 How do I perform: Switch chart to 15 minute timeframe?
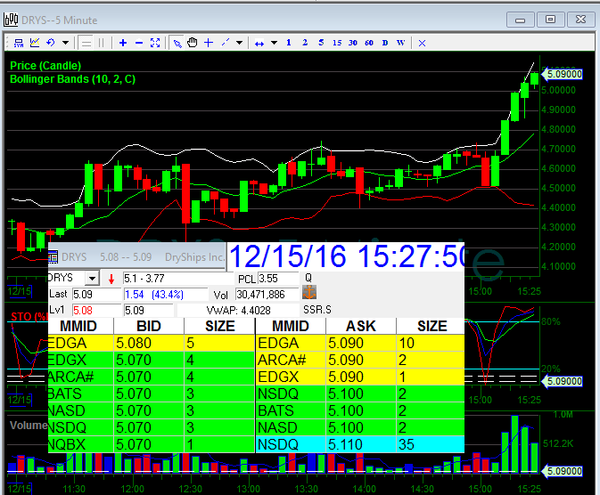336,42
